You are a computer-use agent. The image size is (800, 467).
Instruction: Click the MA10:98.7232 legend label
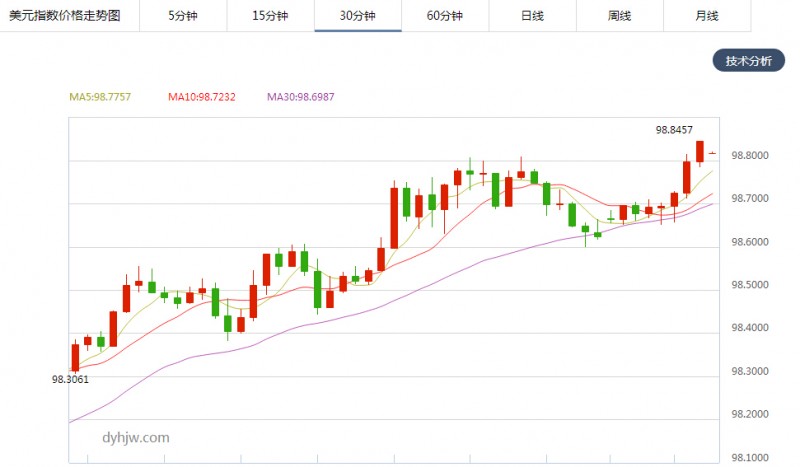202,97
